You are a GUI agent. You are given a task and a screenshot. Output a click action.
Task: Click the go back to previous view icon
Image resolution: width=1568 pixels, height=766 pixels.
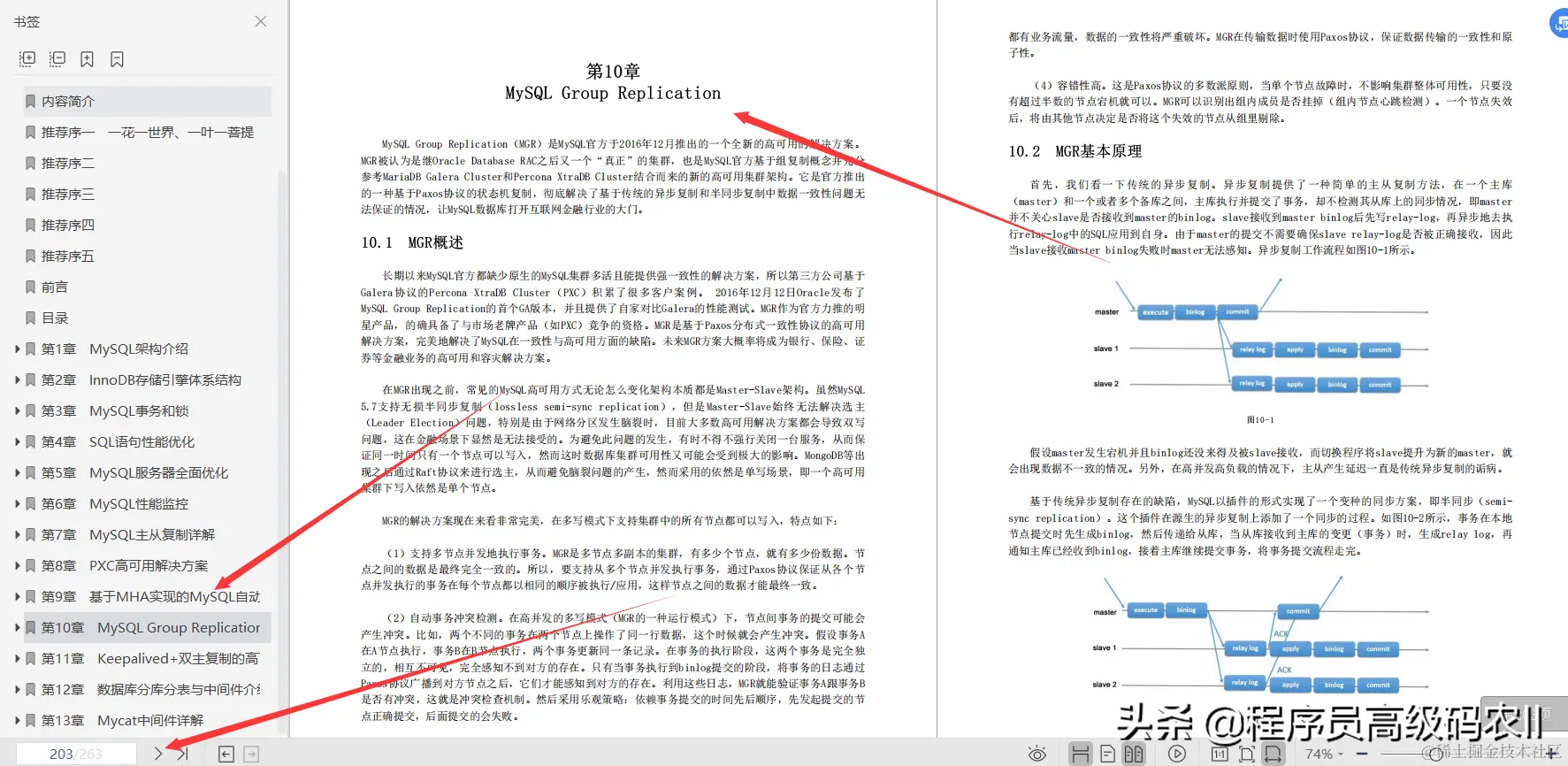226,754
